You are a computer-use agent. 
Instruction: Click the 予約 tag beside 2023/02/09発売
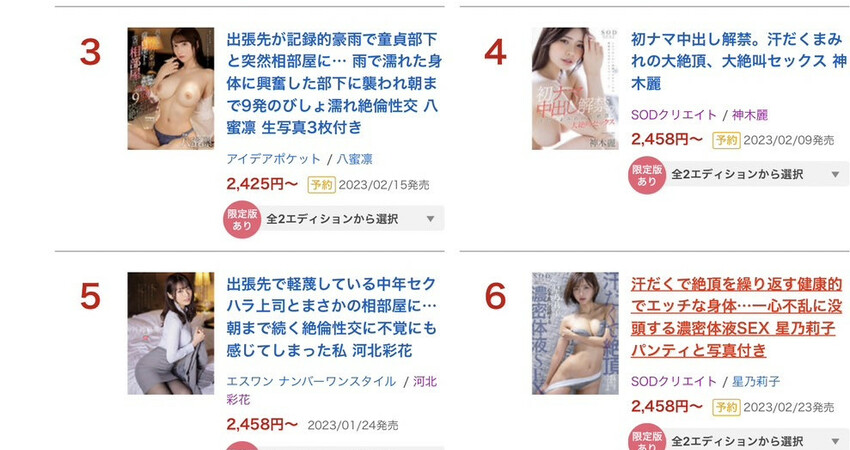726,140
